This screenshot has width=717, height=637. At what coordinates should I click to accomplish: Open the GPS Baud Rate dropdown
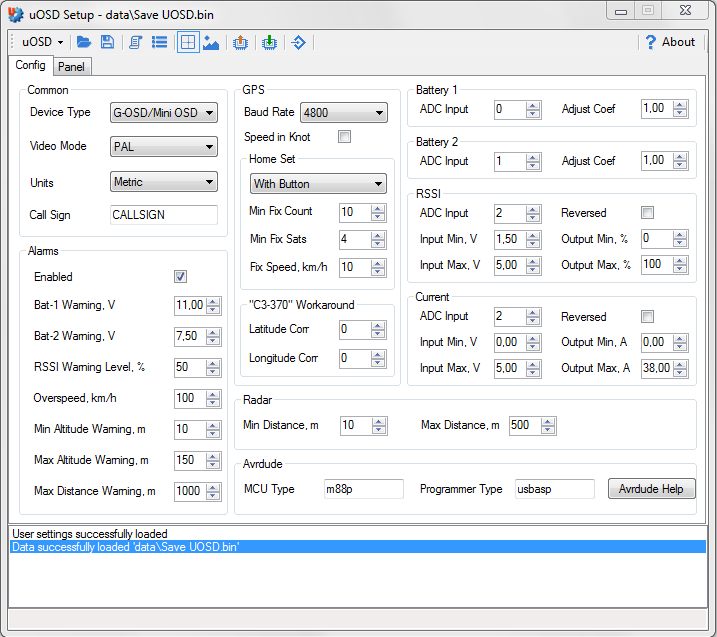tap(343, 113)
